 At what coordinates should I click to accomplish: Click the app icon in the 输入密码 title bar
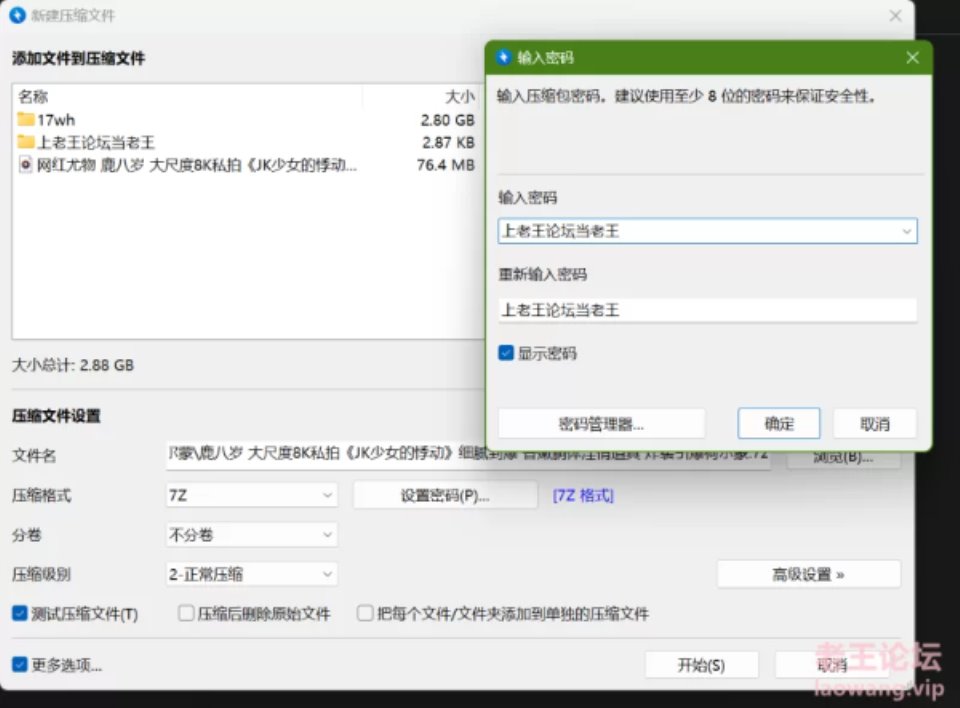(504, 57)
